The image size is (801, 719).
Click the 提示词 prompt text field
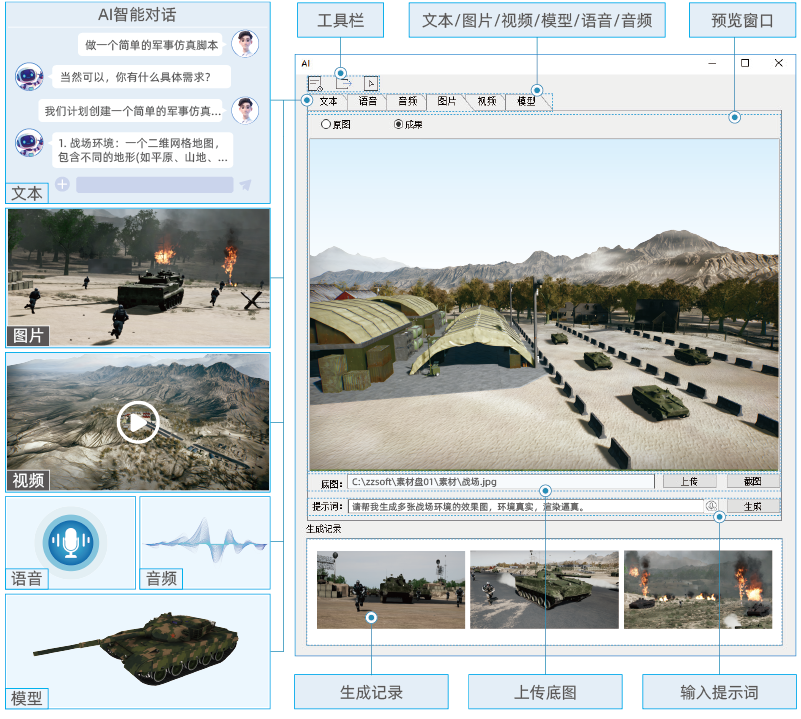point(525,507)
